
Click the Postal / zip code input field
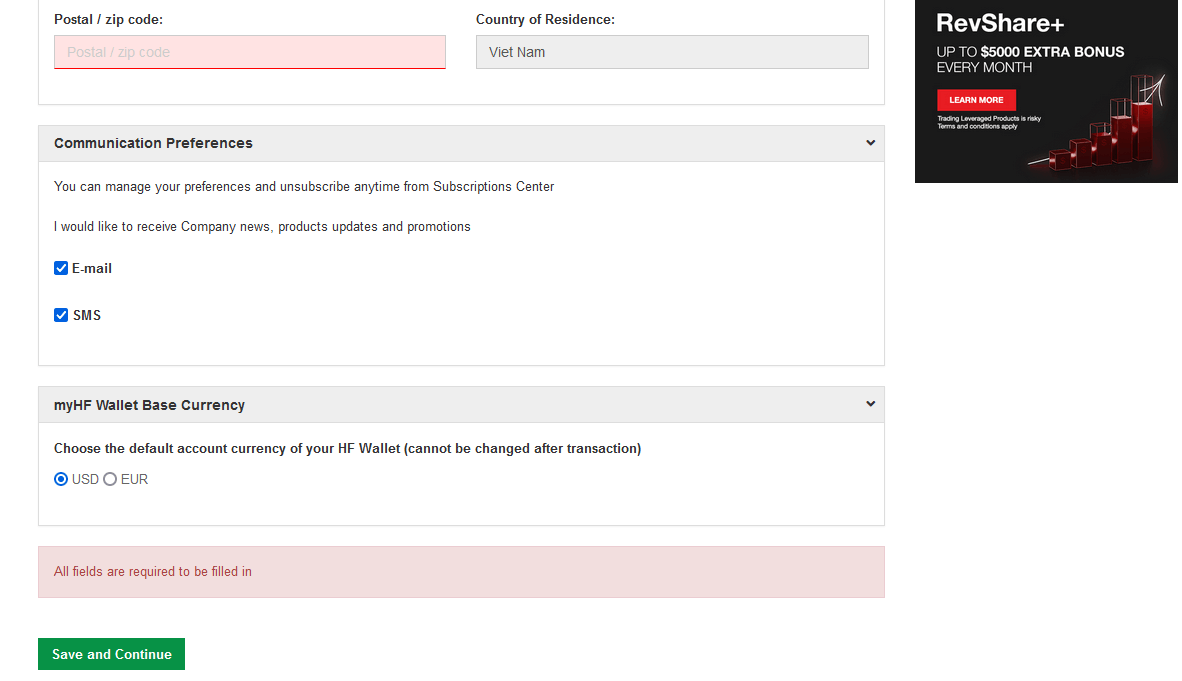(250, 52)
